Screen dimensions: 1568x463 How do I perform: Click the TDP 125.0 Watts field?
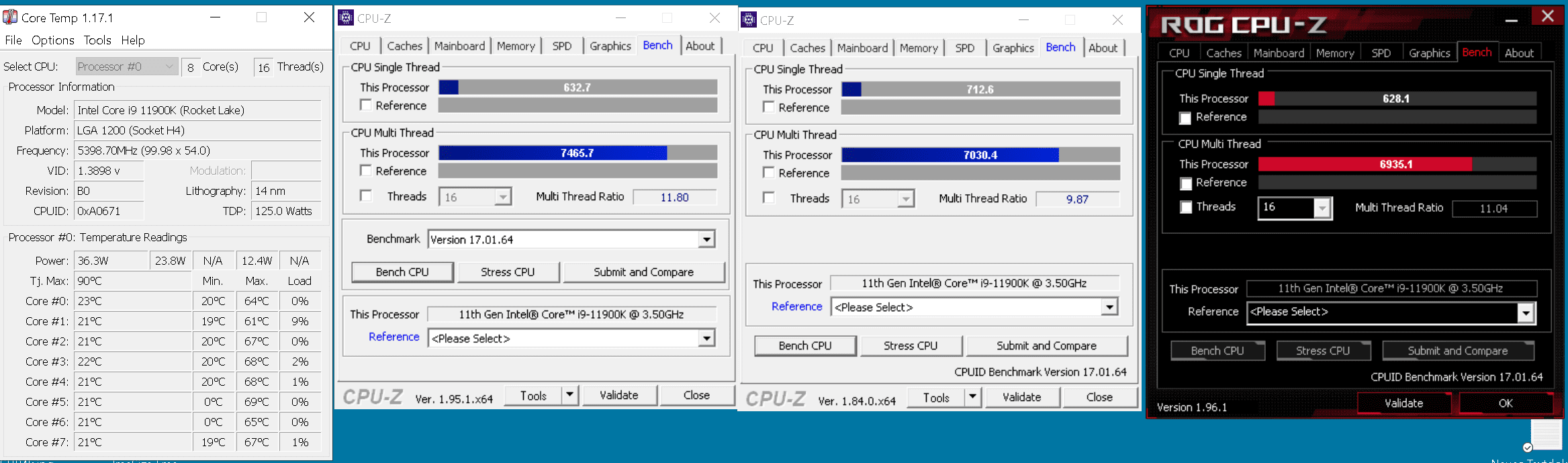[x=286, y=211]
